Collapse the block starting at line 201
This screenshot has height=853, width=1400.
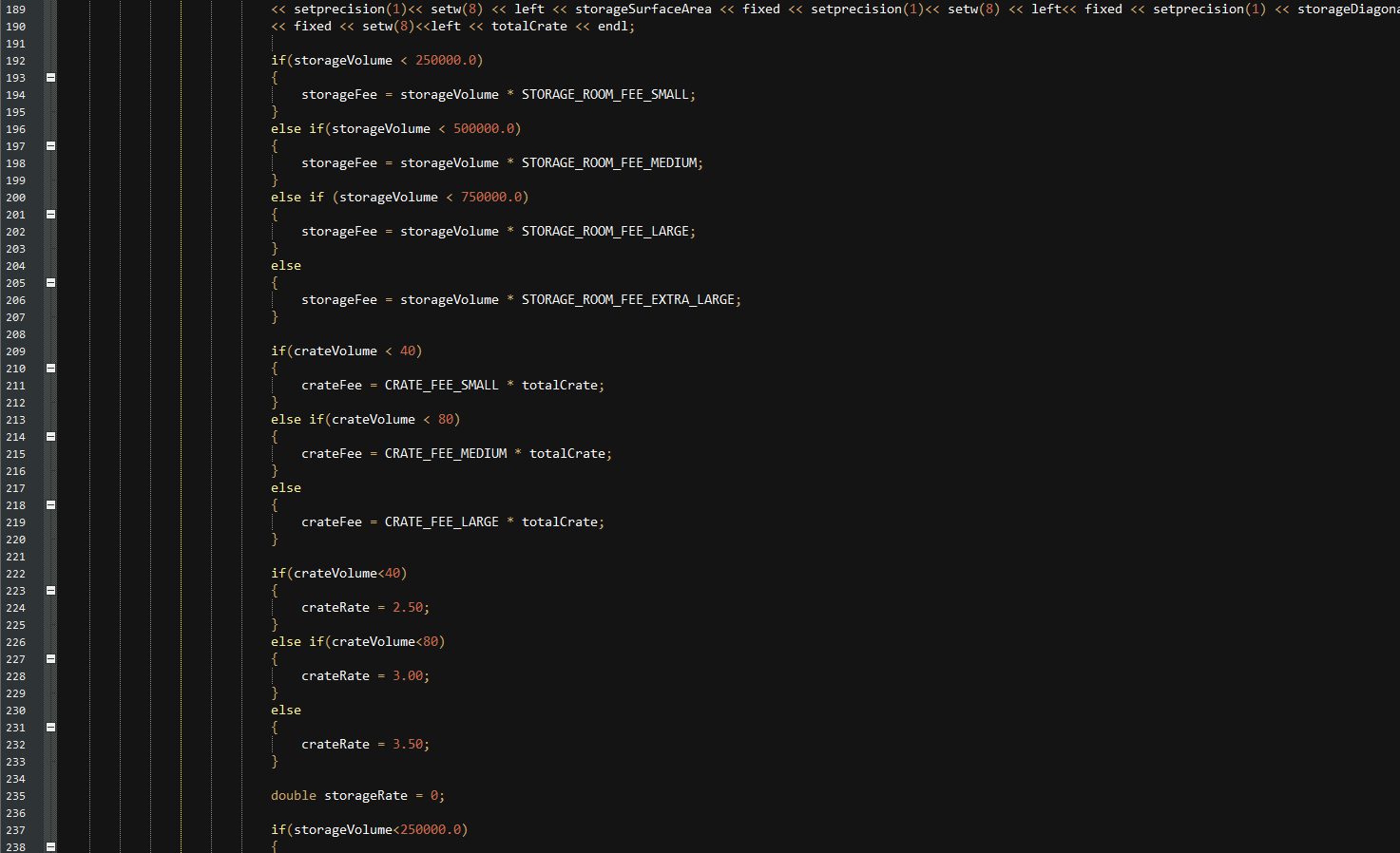(50, 214)
